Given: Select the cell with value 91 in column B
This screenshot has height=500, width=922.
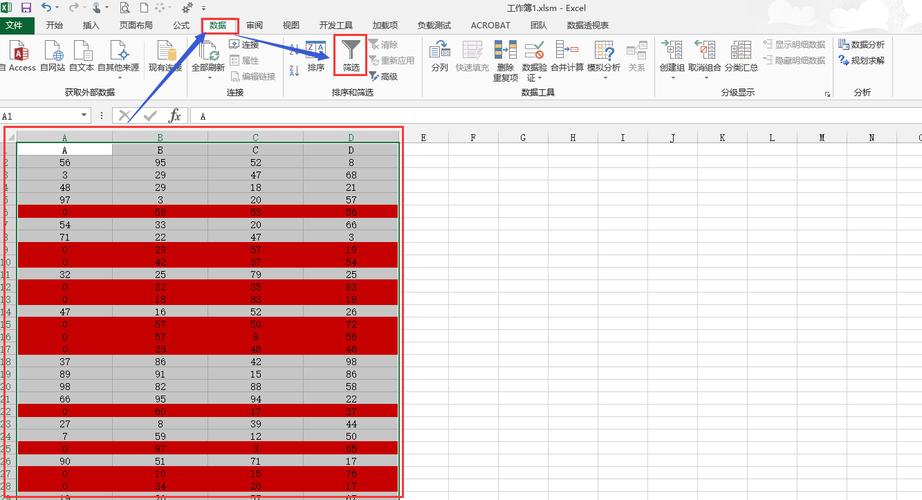Looking at the screenshot, I should (x=160, y=374).
